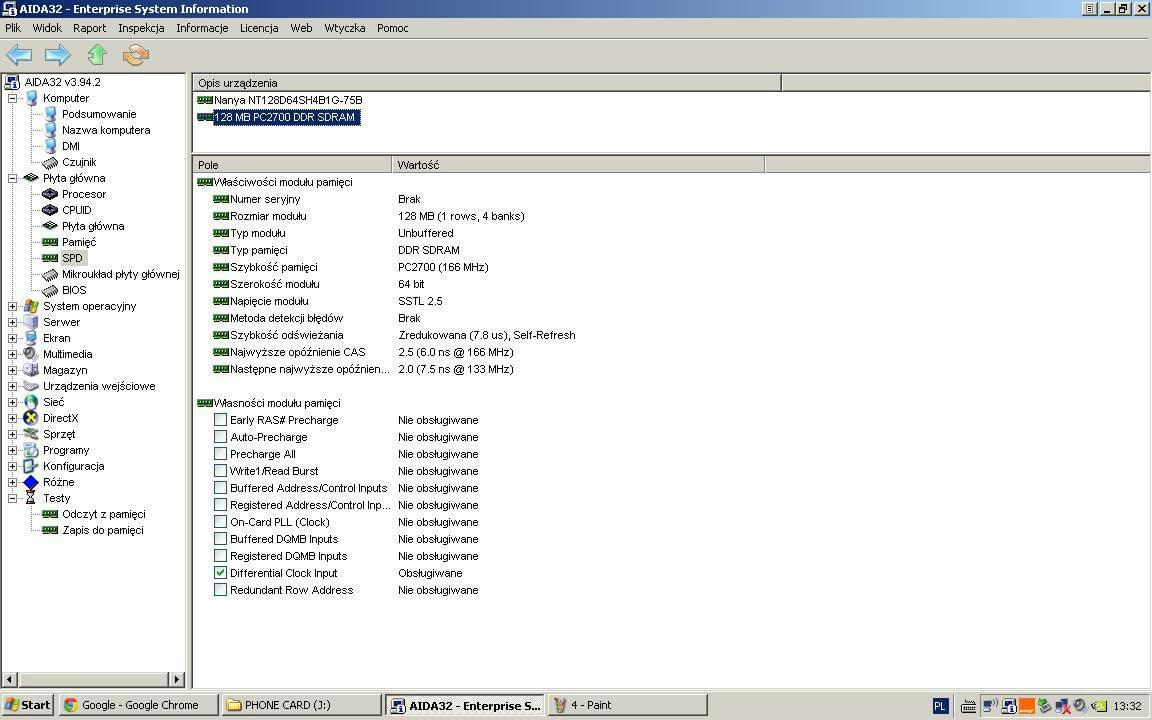This screenshot has width=1152, height=720.
Task: Toggle the Buffered DQMB Inputs checkbox
Action: click(220, 539)
